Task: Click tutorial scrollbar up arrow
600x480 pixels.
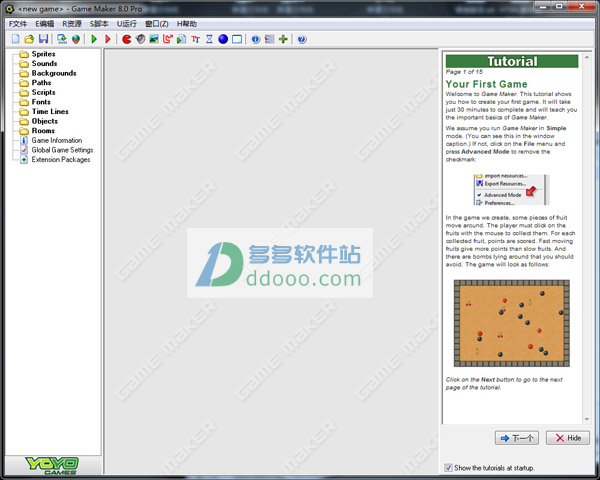Action: pos(587,57)
